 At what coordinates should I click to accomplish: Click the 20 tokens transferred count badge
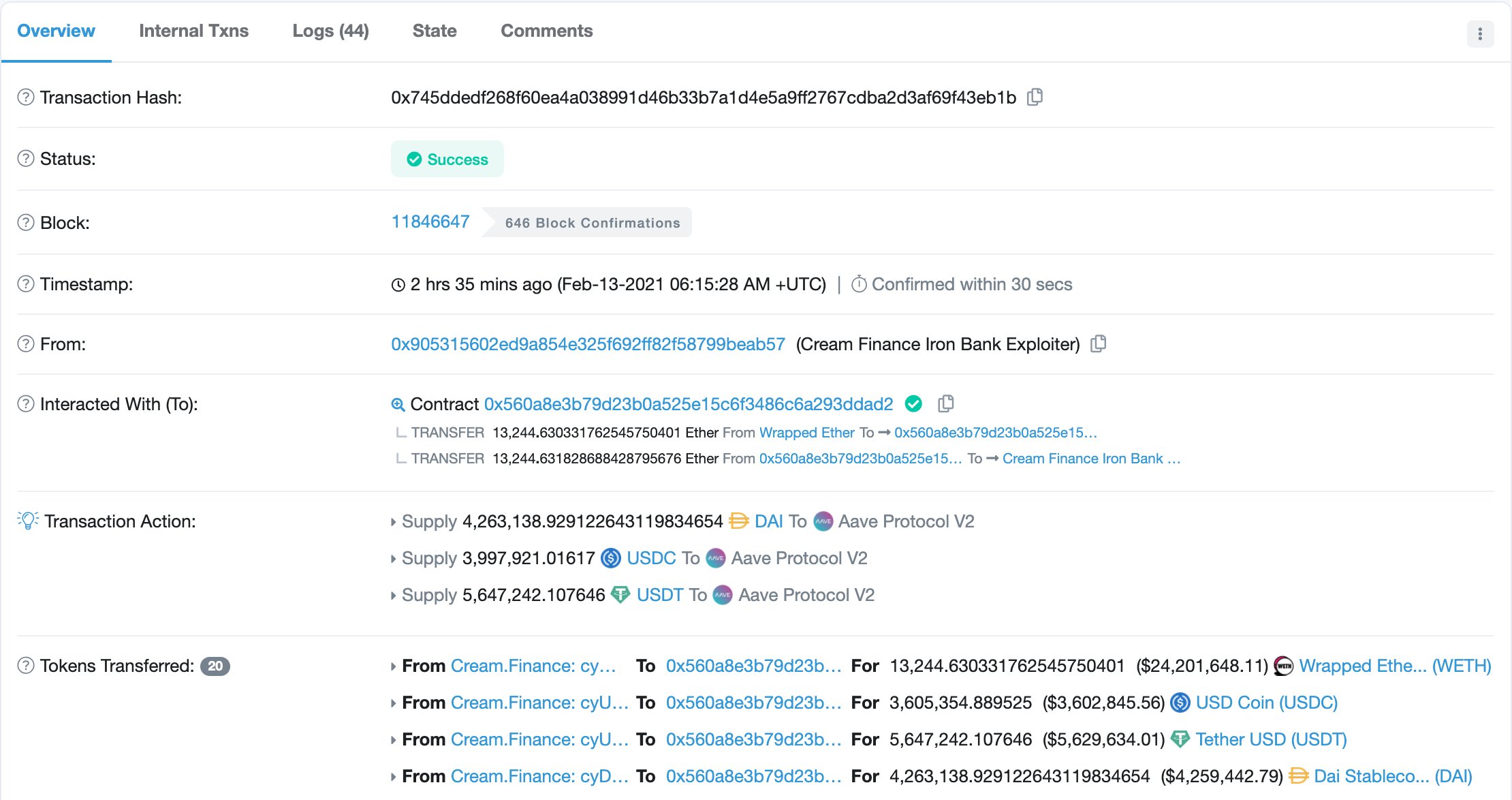click(215, 666)
